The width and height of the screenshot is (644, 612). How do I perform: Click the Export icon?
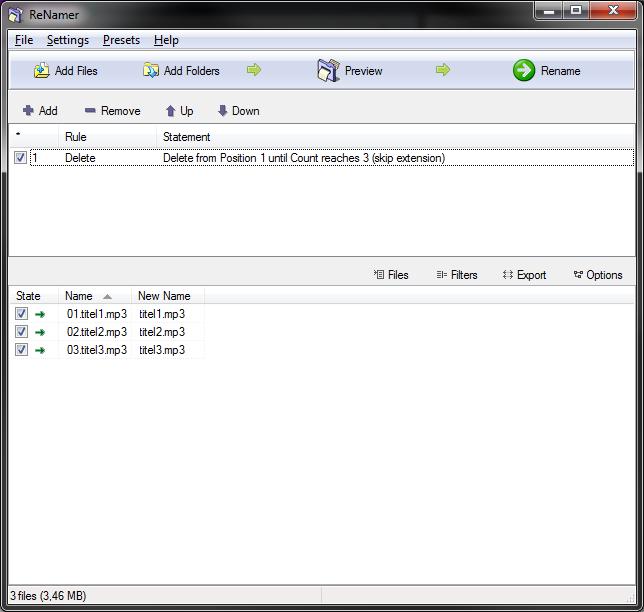(x=508, y=274)
